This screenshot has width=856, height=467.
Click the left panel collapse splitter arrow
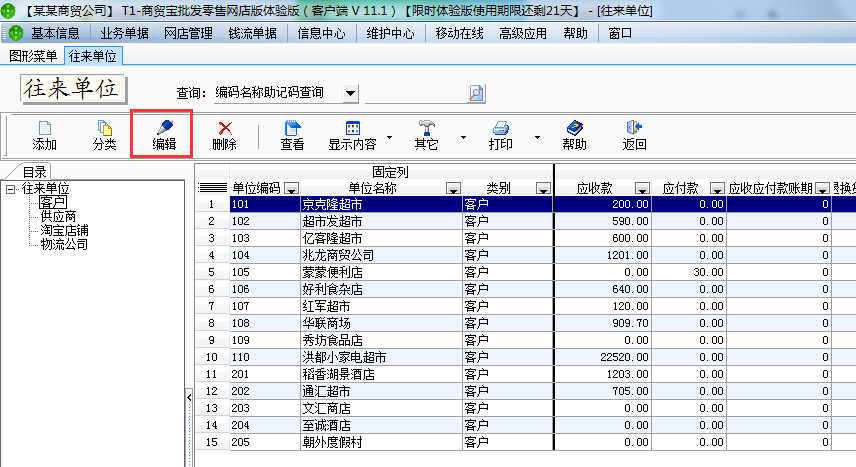(189, 398)
